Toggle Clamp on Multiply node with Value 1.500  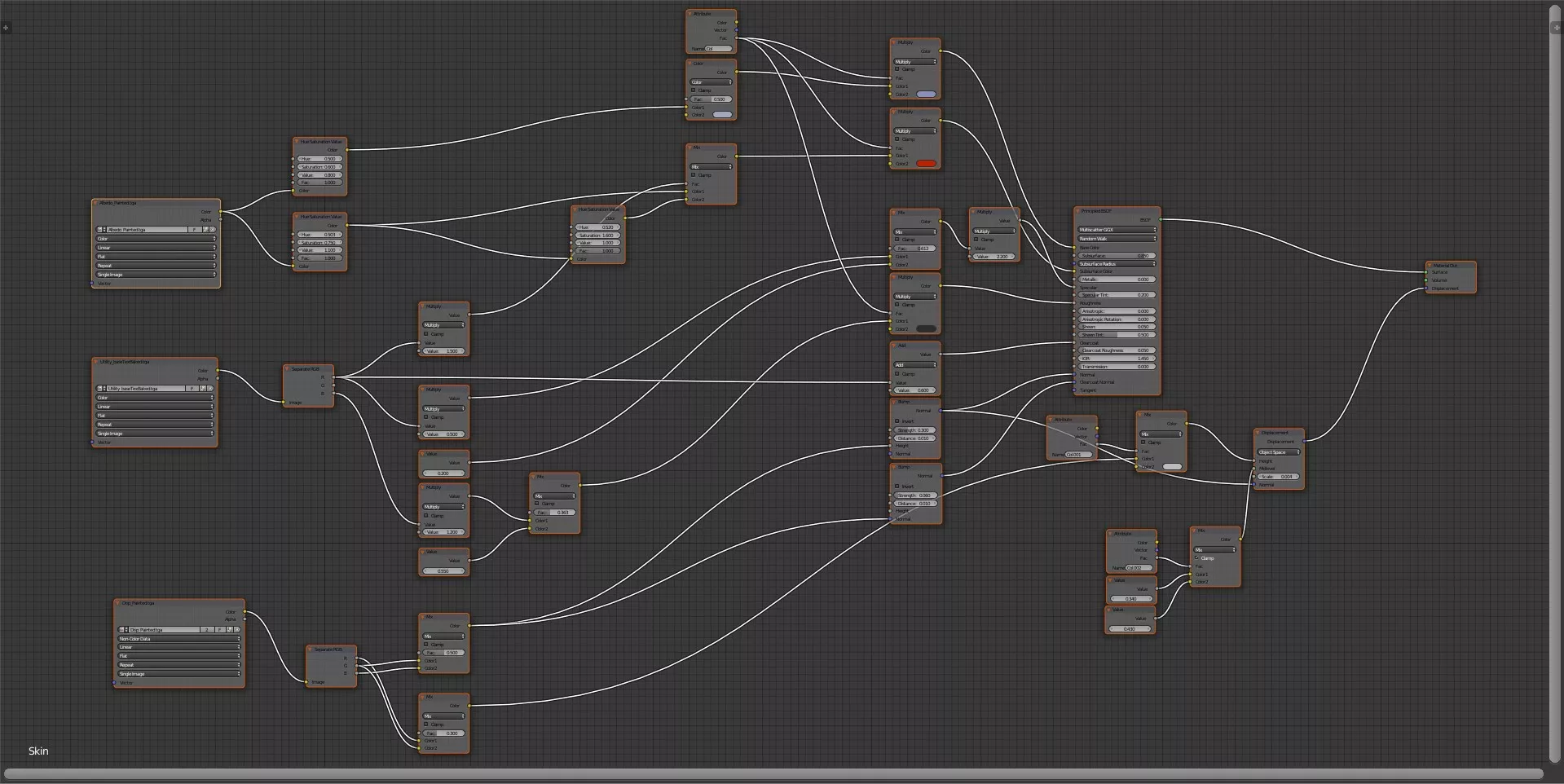[x=426, y=334]
